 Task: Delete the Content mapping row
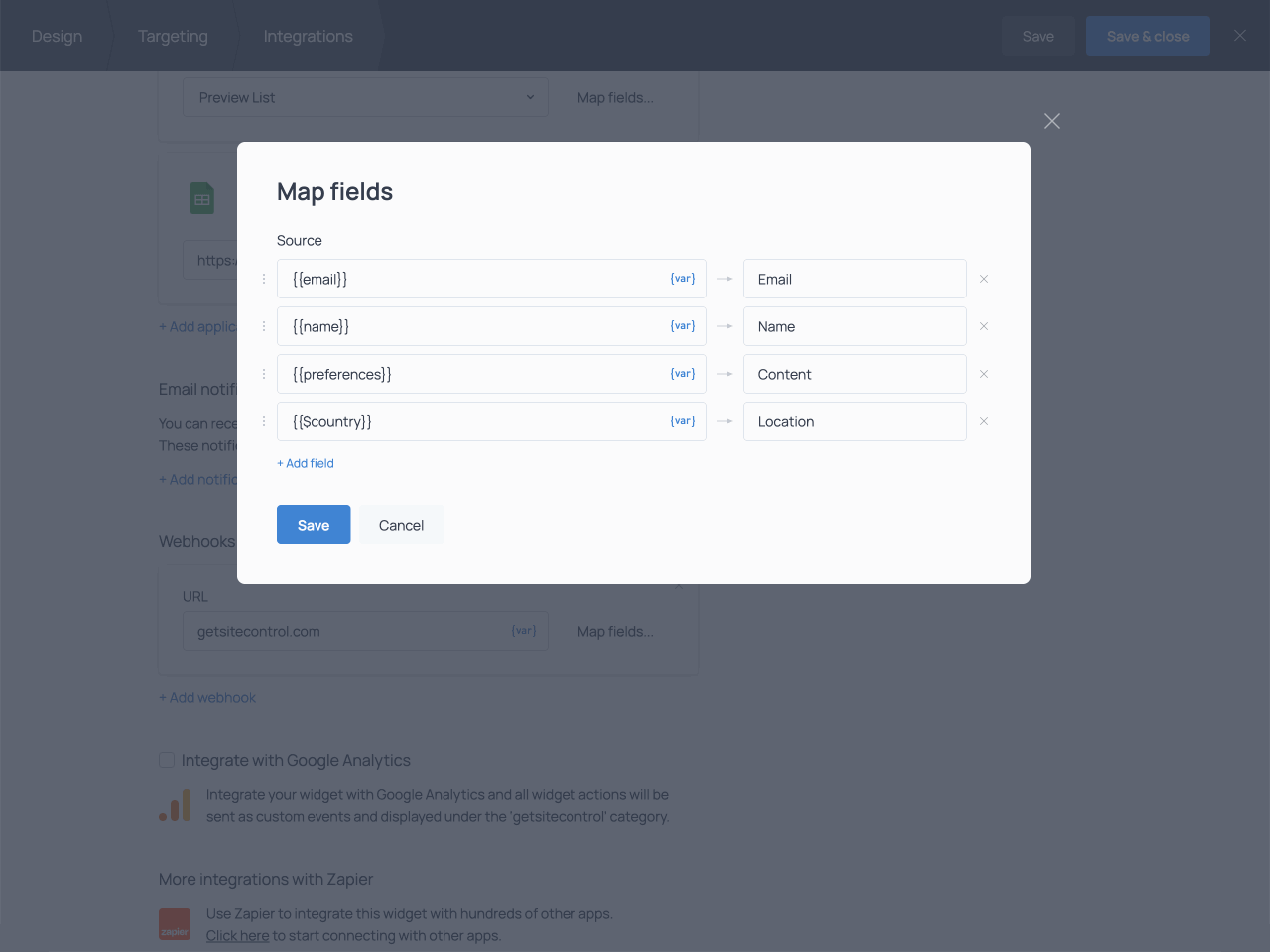[984, 374]
